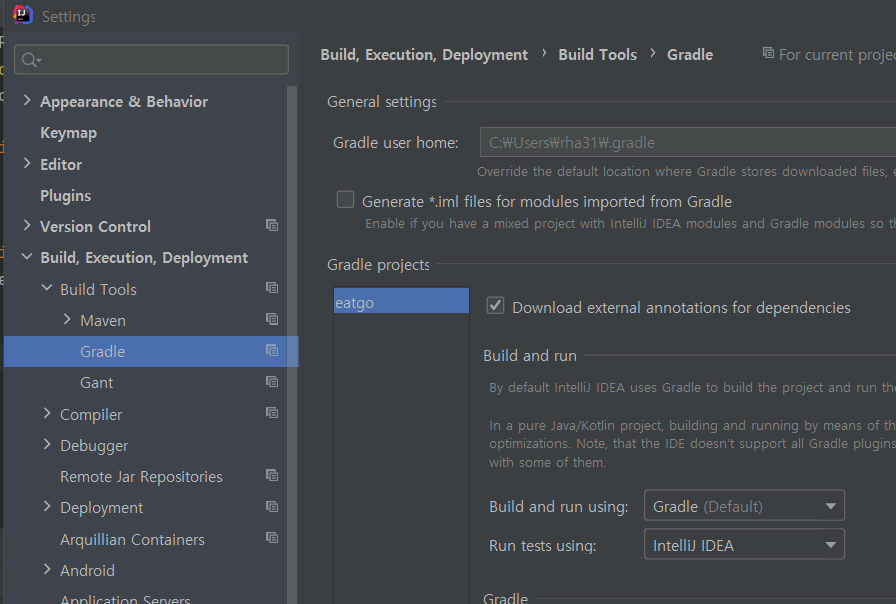Focus the settings search field
The width and height of the screenshot is (896, 604).
click(151, 59)
